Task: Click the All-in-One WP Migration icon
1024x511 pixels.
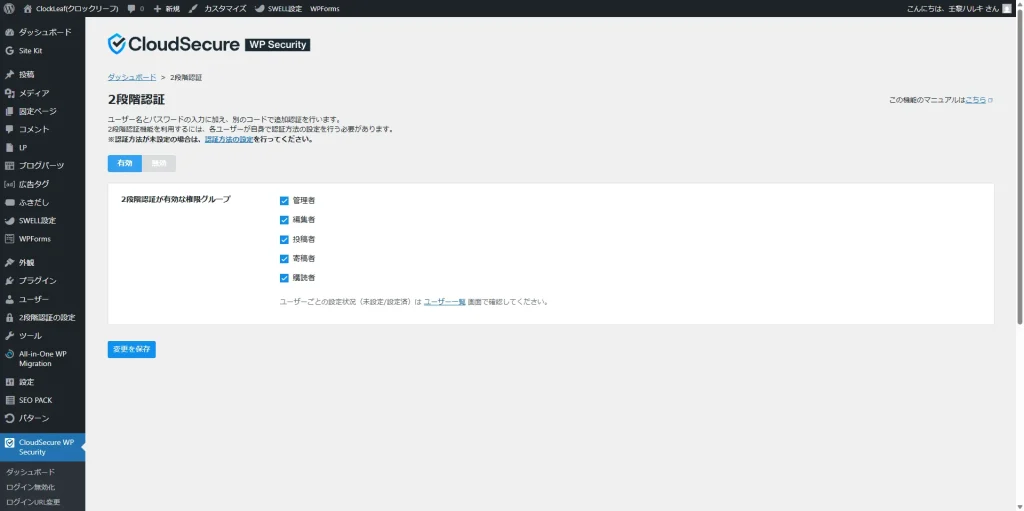Action: [x=9, y=354]
